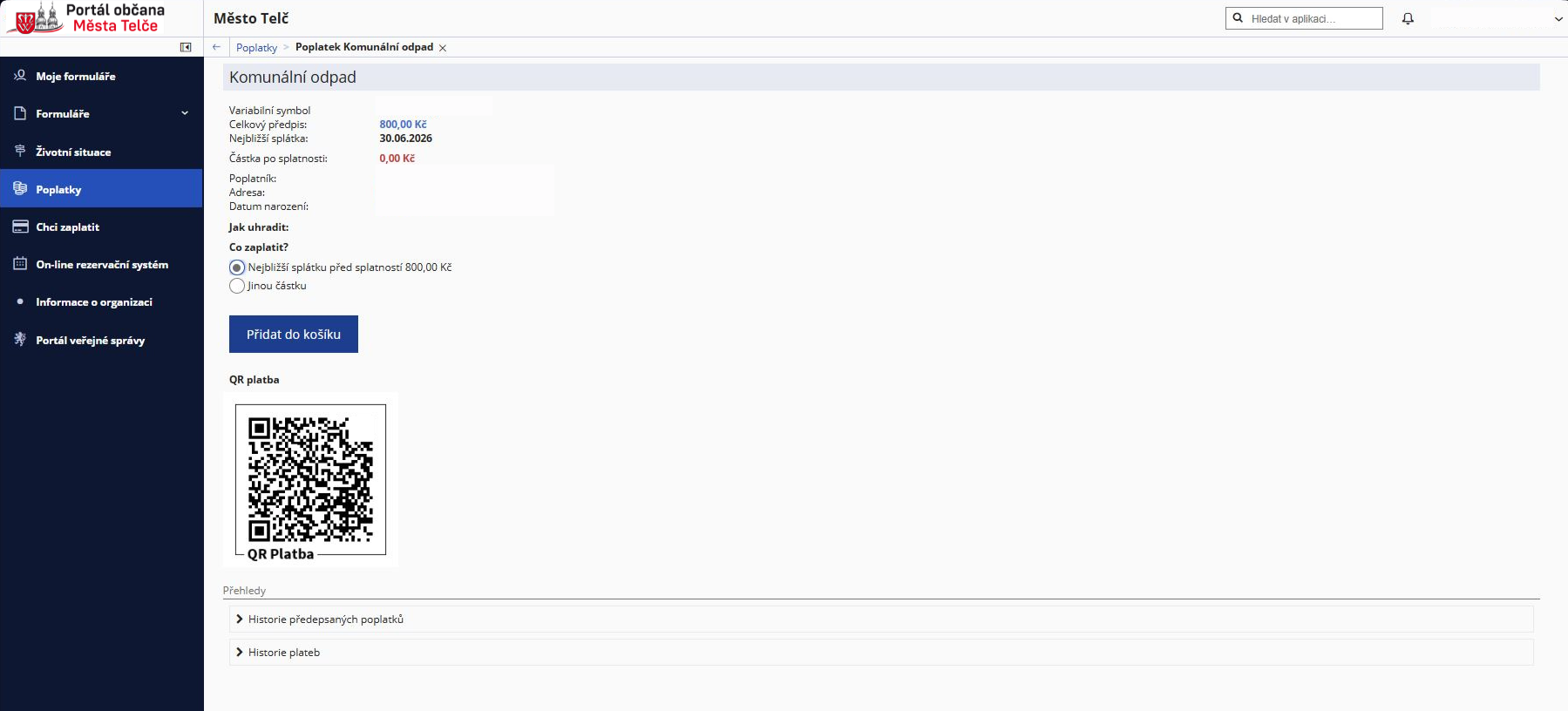Click the Informace o organizaci bullet icon
This screenshot has width=1568, height=711.
coord(20,301)
